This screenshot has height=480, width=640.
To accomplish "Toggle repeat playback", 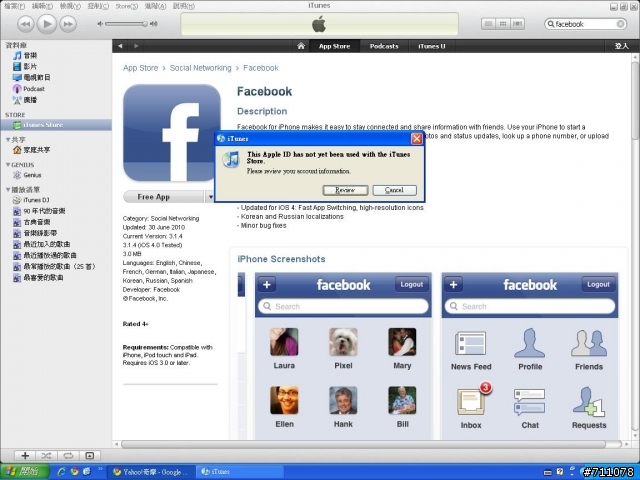I will [68, 456].
